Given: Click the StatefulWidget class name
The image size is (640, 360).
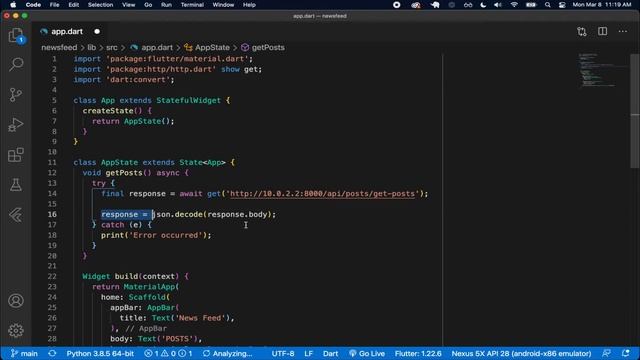Looking at the screenshot, I should click(188, 100).
